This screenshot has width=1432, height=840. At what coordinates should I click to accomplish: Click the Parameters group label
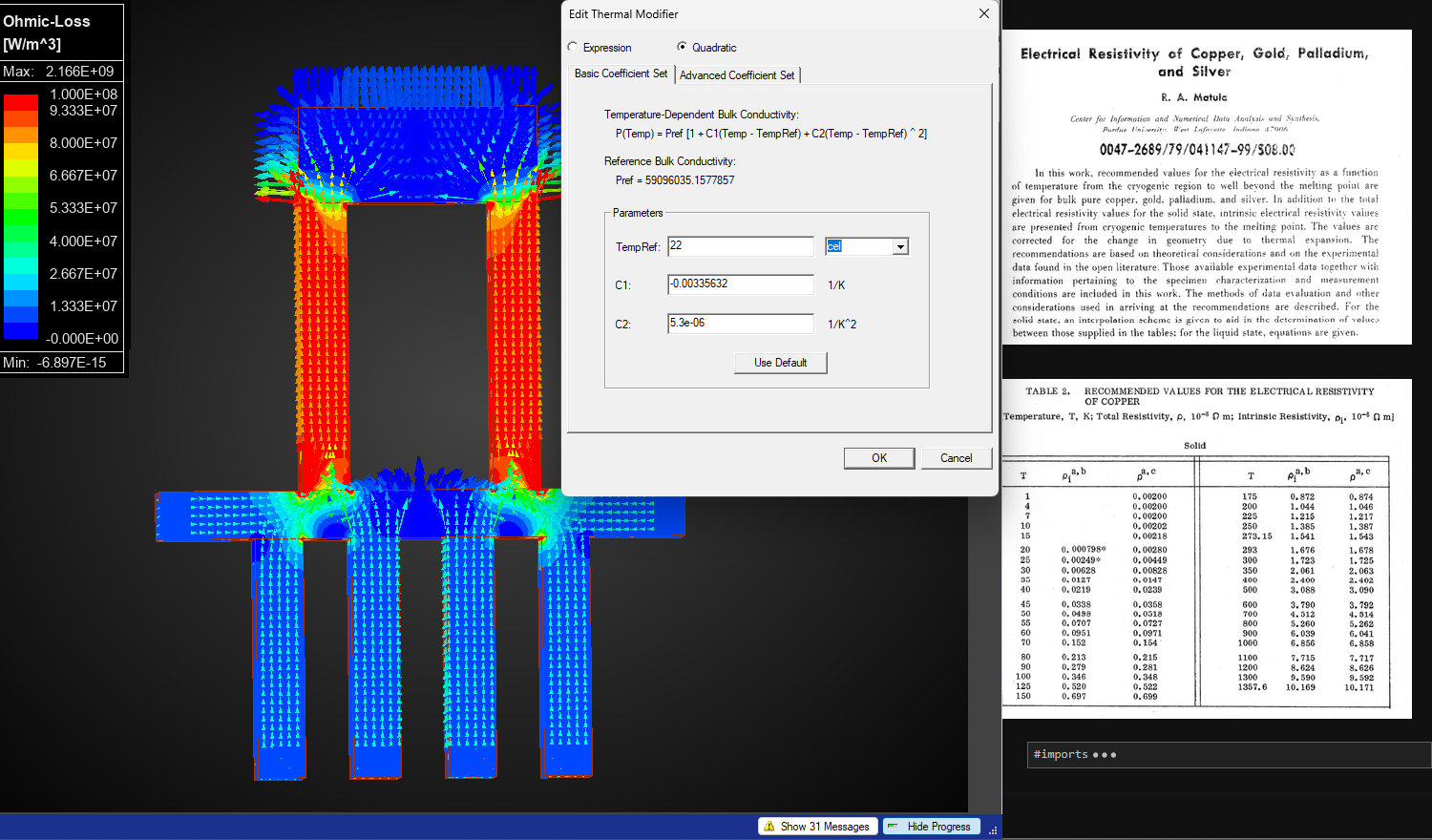click(x=638, y=213)
